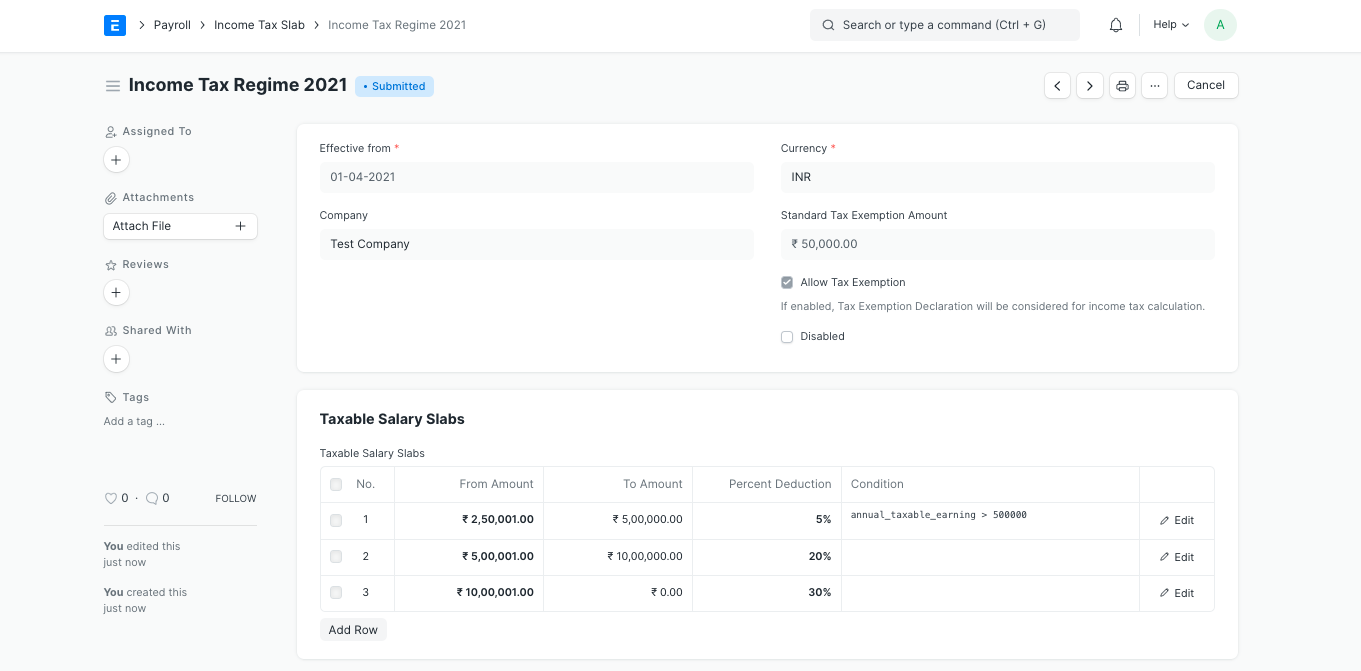This screenshot has width=1361, height=671.
Task: Like this document using the heart icon
Action: click(111, 498)
